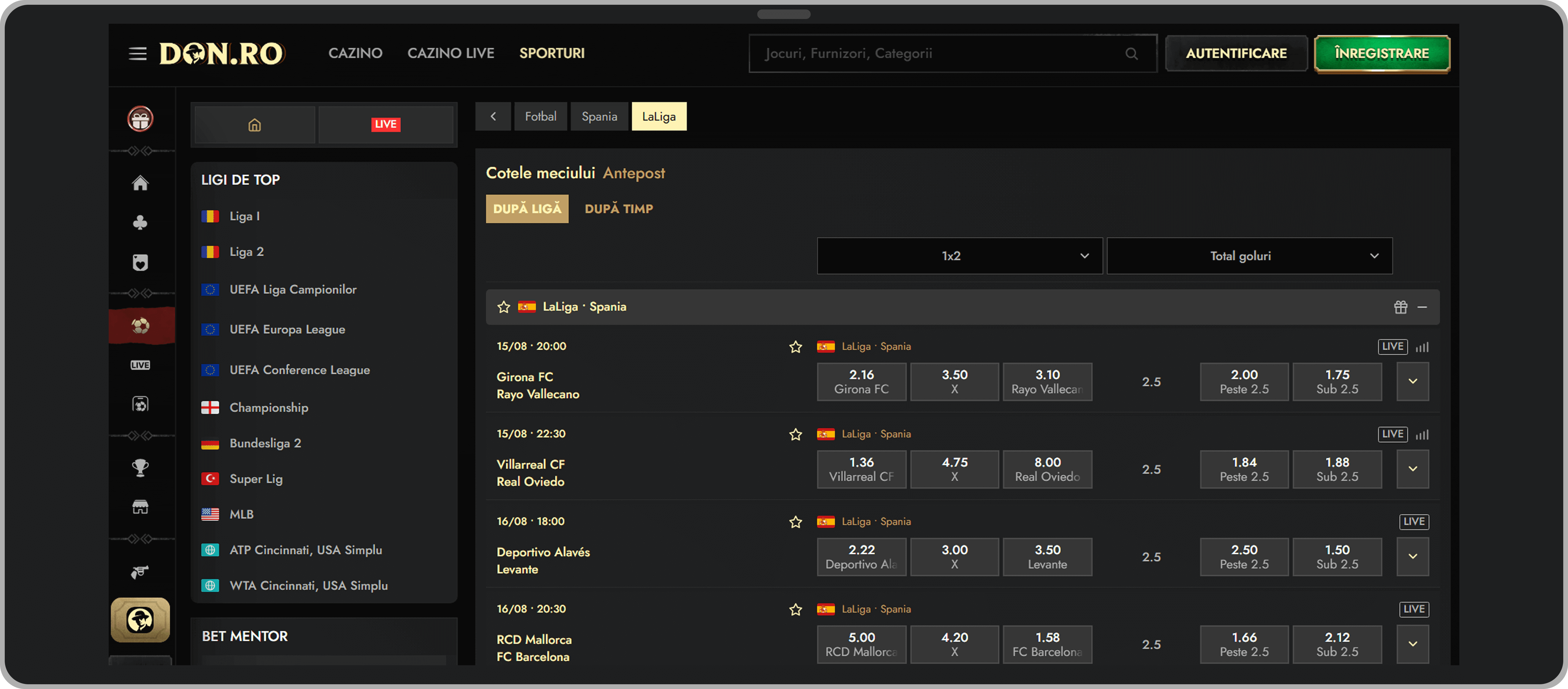
Task: Select Peste 2.5 odds 2.00 for Girona
Action: pos(1244,382)
